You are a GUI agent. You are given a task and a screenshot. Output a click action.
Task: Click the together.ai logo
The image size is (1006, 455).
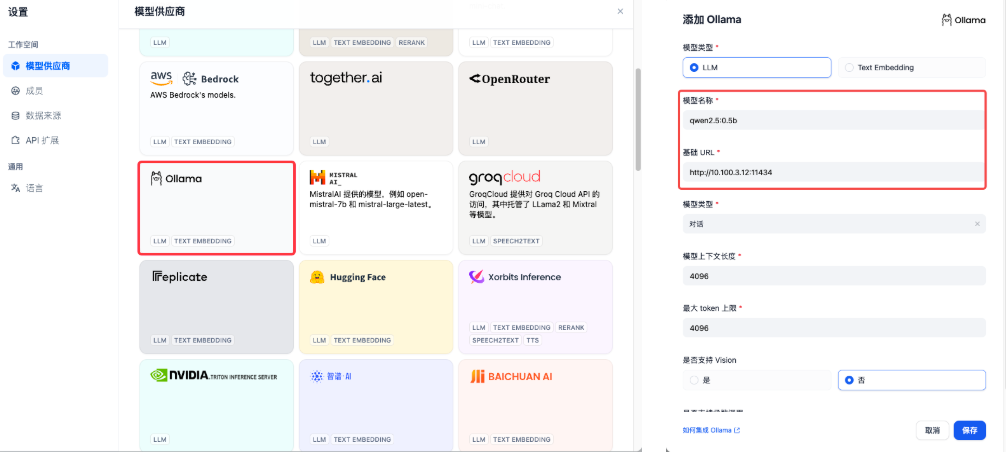point(346,78)
